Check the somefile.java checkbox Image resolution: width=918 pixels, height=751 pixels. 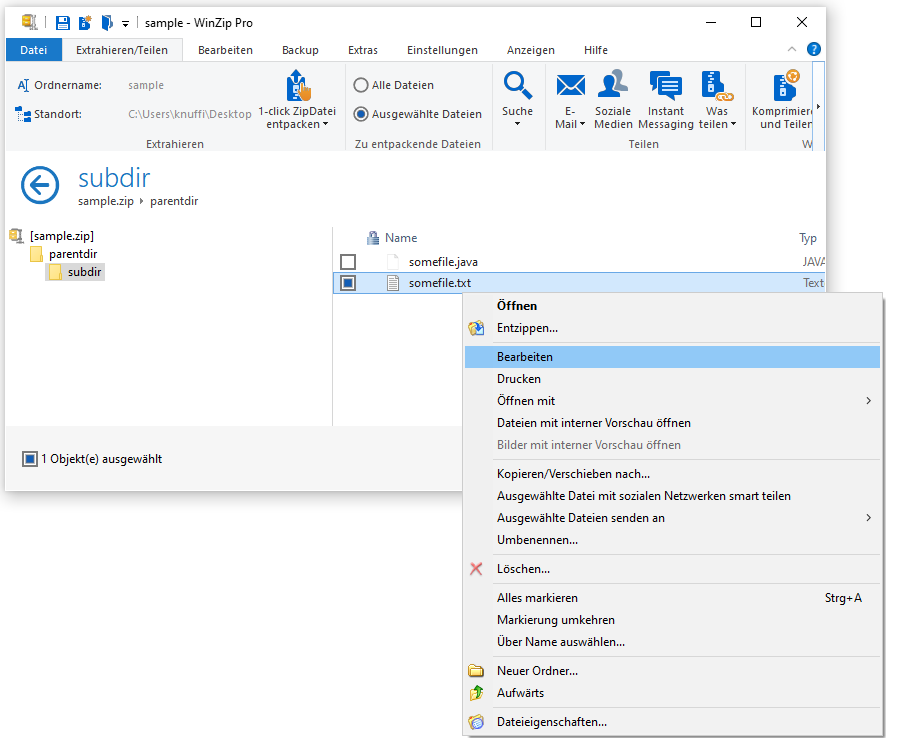(348, 262)
